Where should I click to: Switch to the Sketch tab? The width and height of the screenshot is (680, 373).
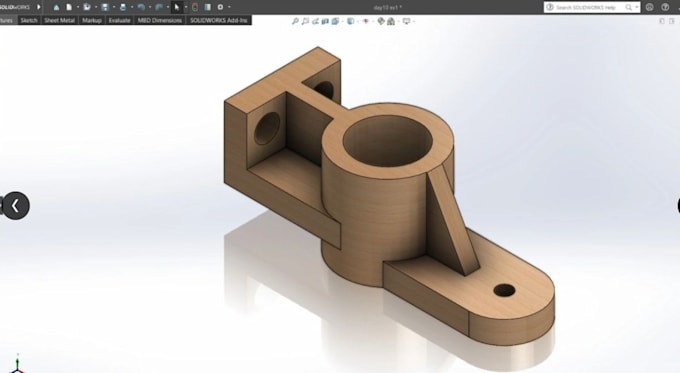coord(29,20)
